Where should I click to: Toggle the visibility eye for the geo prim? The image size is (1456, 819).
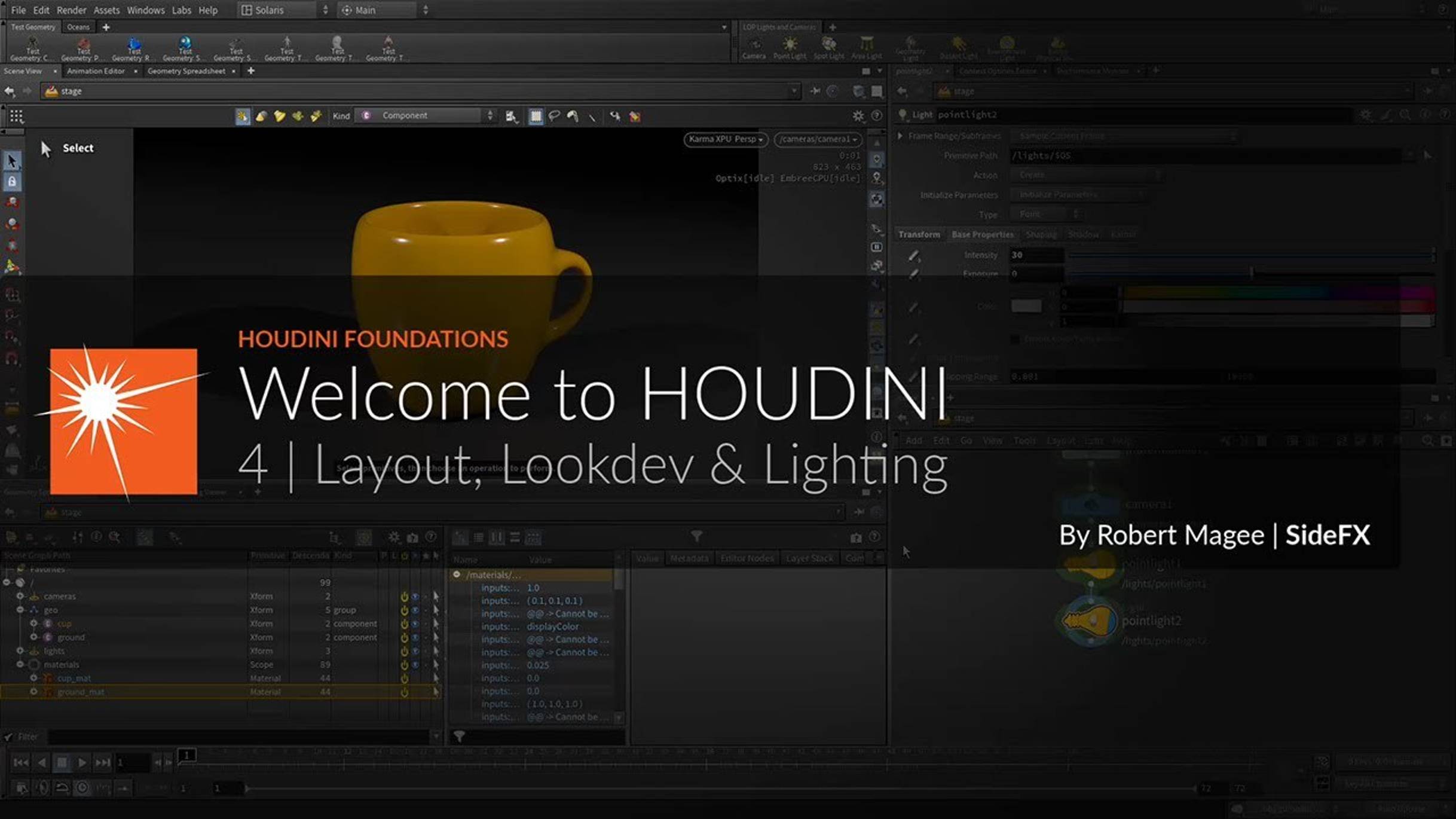point(415,610)
